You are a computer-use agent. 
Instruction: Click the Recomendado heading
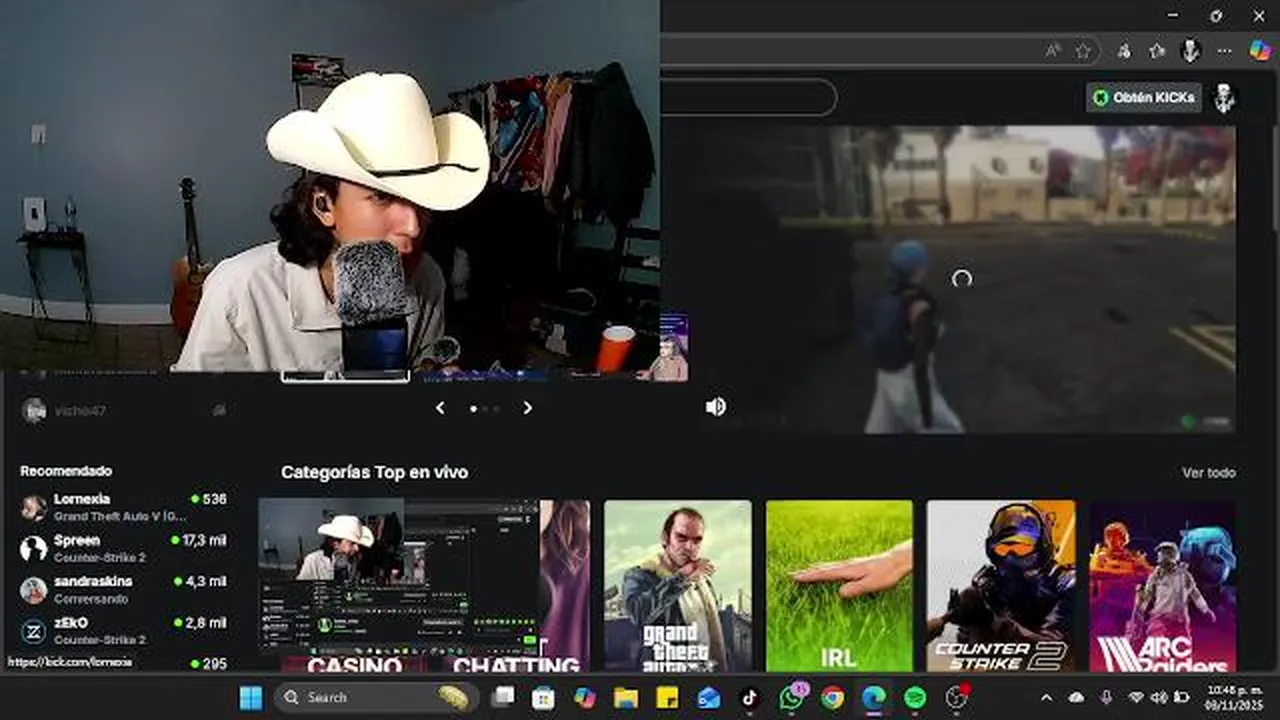click(66, 470)
